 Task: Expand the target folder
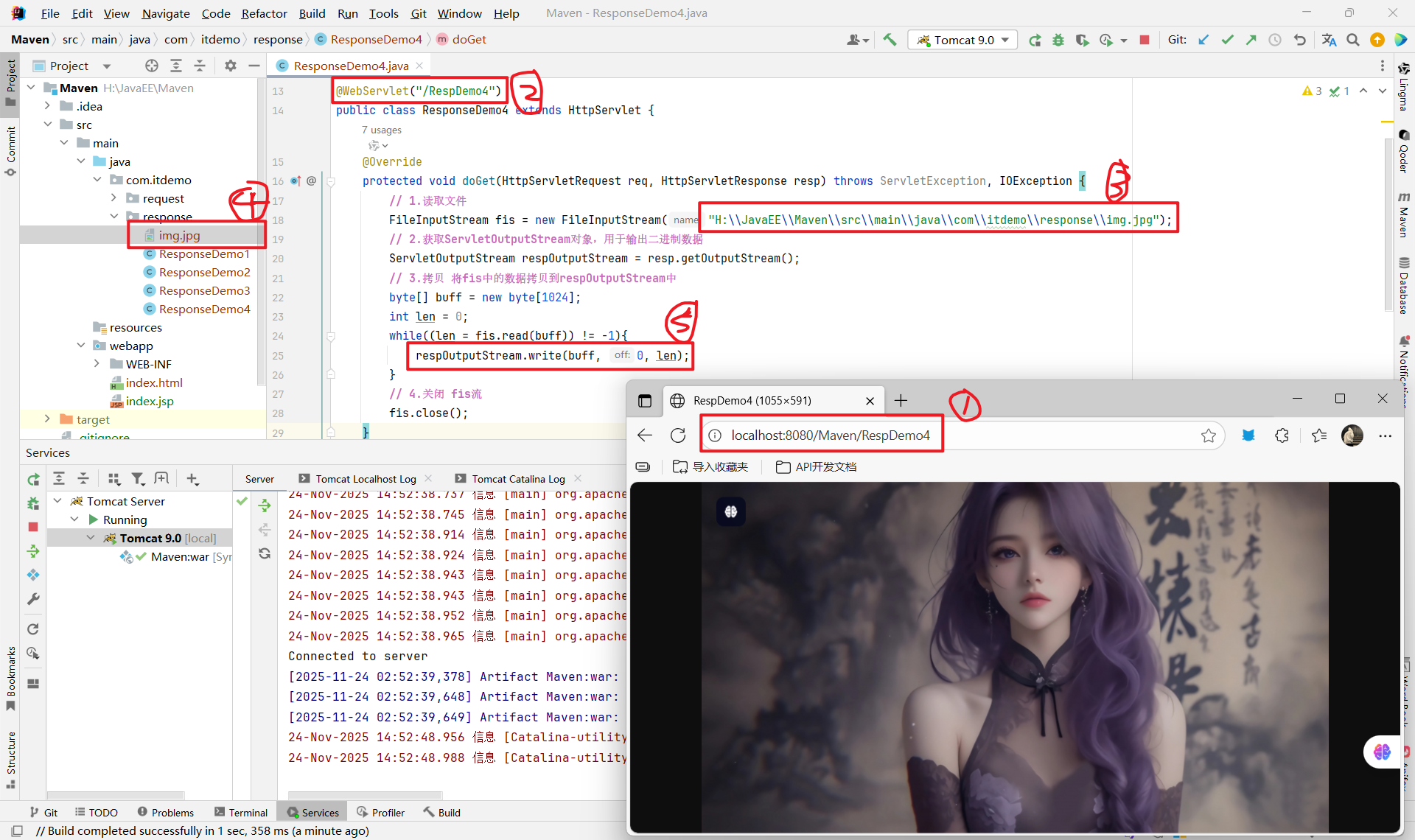tap(48, 419)
